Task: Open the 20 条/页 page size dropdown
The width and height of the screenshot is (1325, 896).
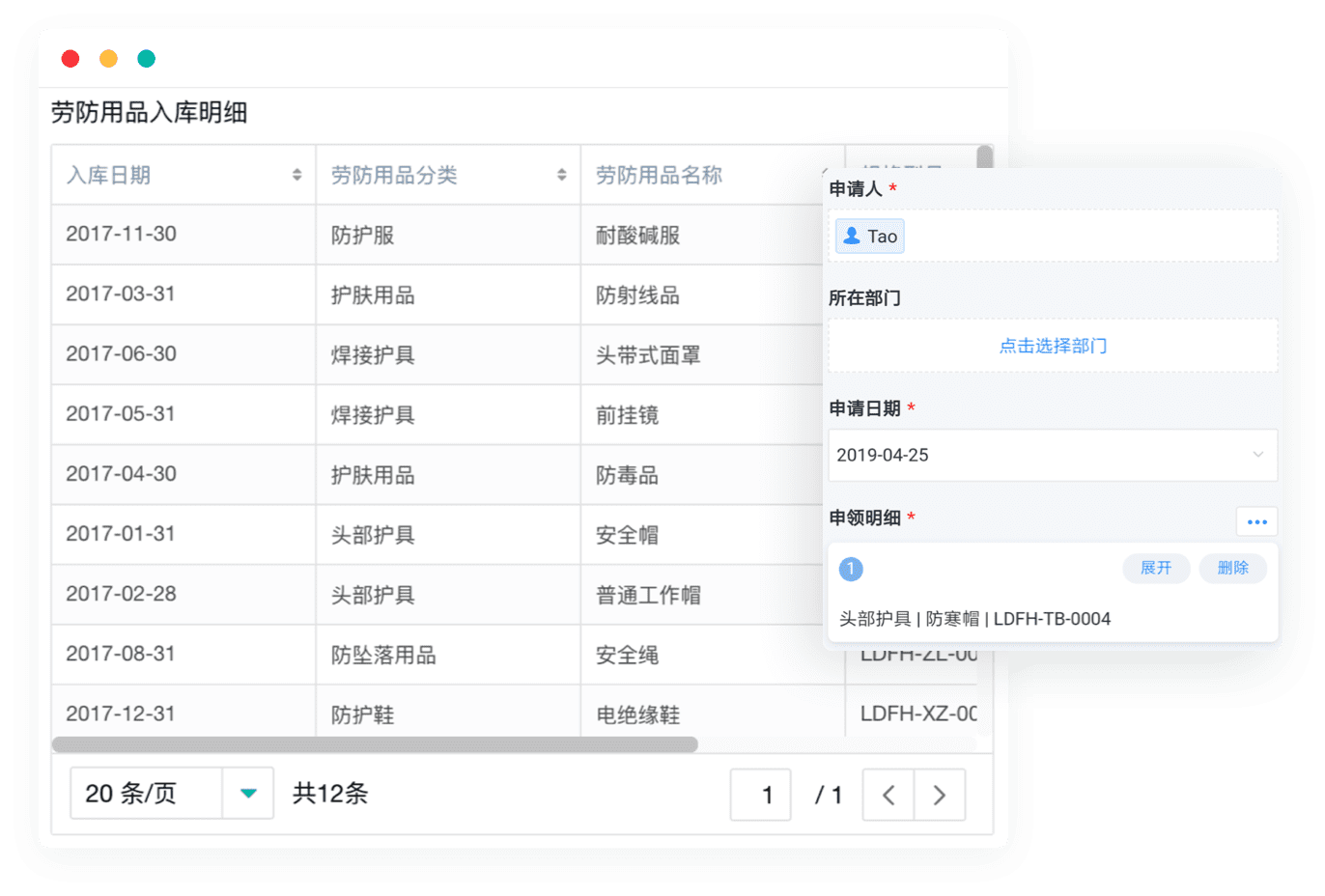Action: [x=248, y=794]
